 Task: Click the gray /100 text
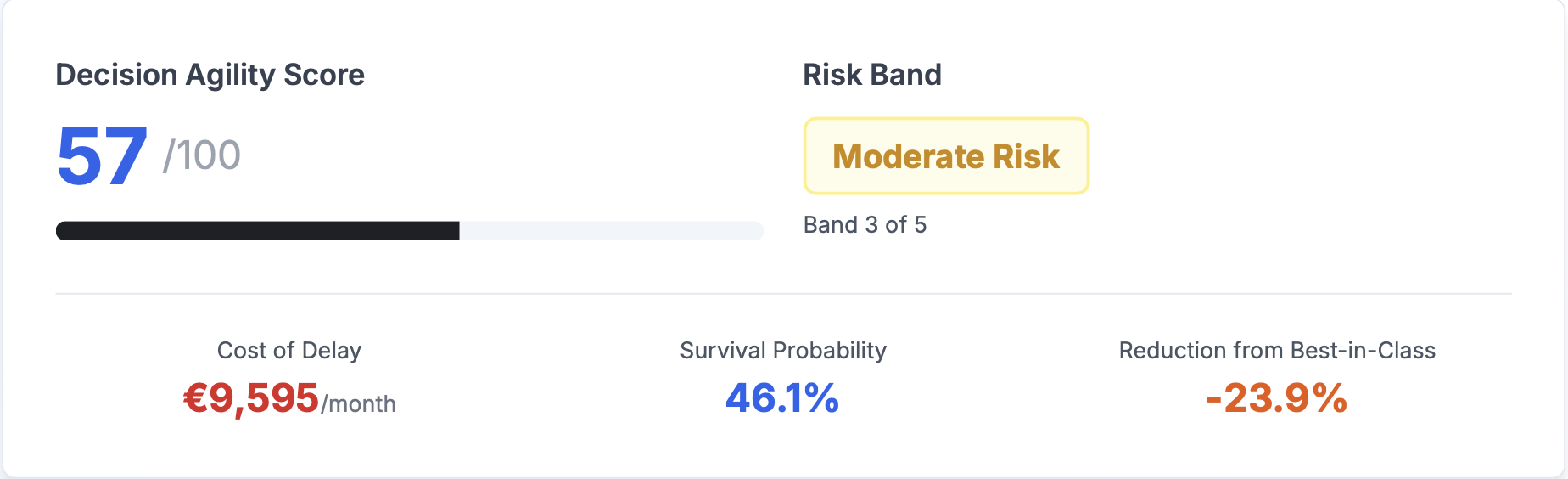click(202, 155)
